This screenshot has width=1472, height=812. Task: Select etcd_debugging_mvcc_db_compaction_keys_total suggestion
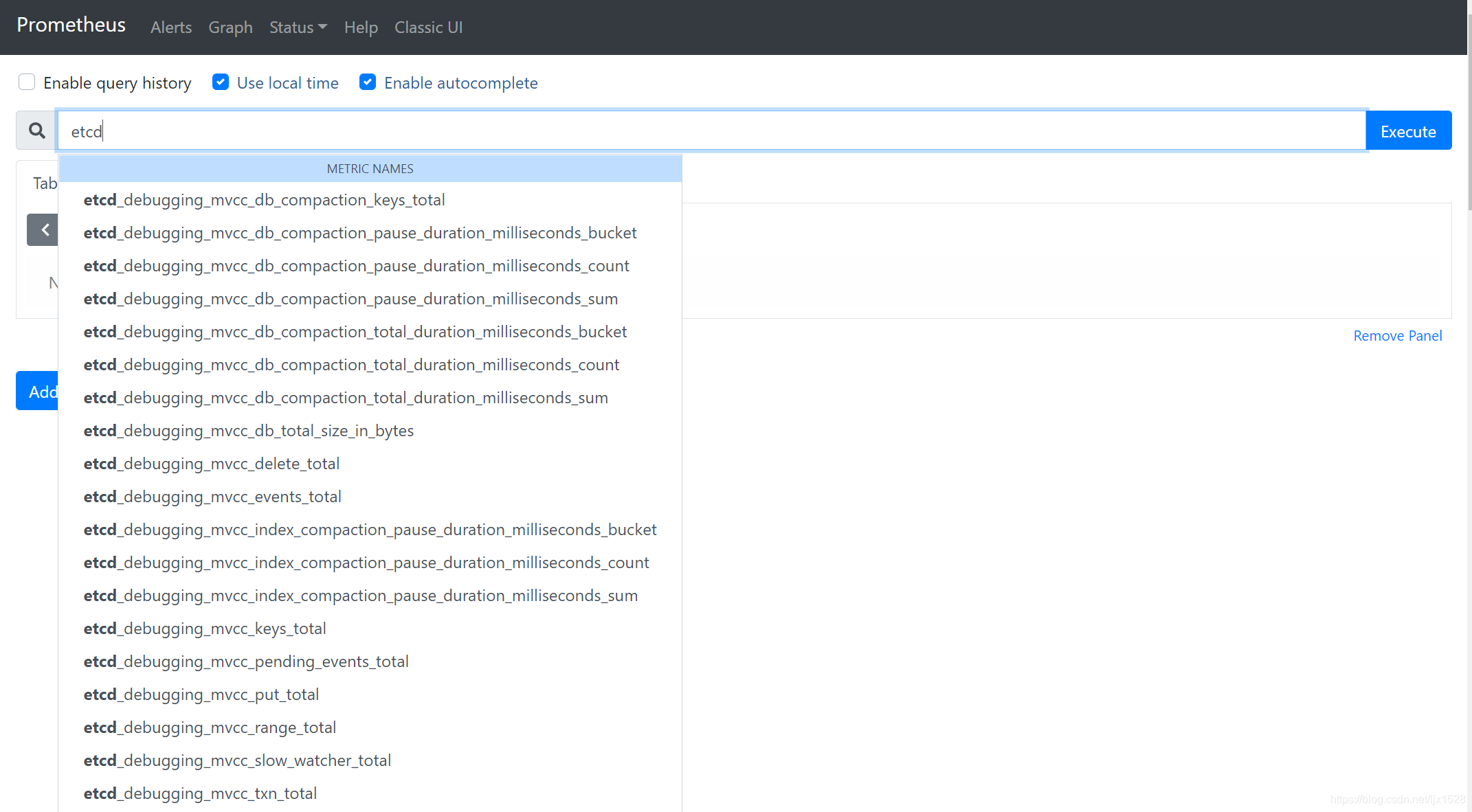tap(370, 200)
